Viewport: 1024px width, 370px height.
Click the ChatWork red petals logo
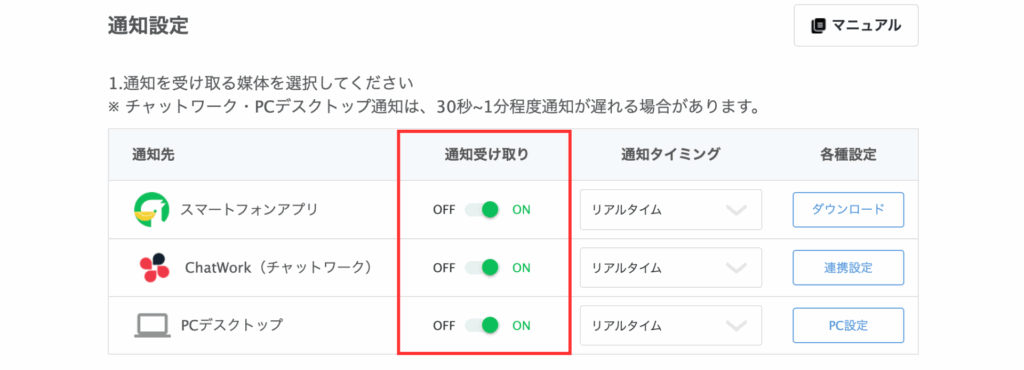155,268
